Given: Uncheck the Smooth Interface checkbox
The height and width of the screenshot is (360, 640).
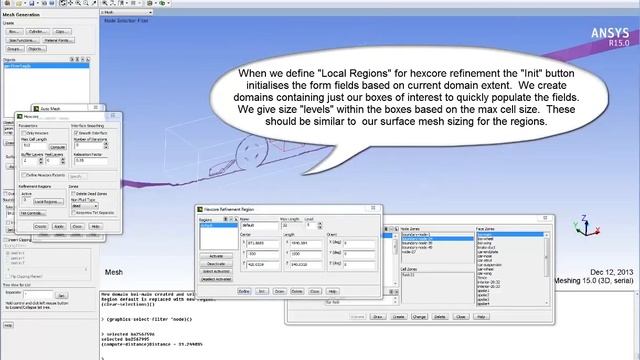Looking at the screenshot, I should (76, 133).
